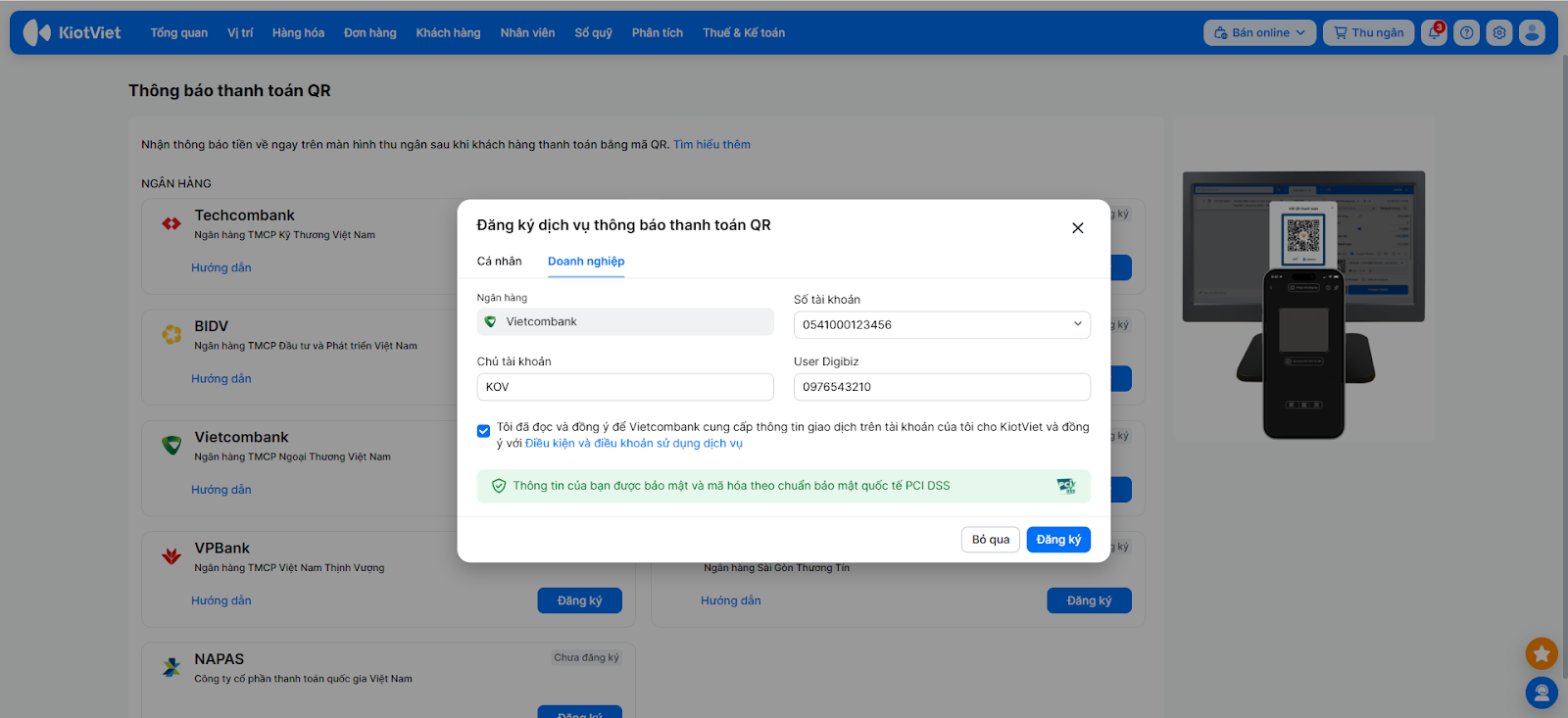
Task: Switch to the Cá nhân tab
Action: 499,262
